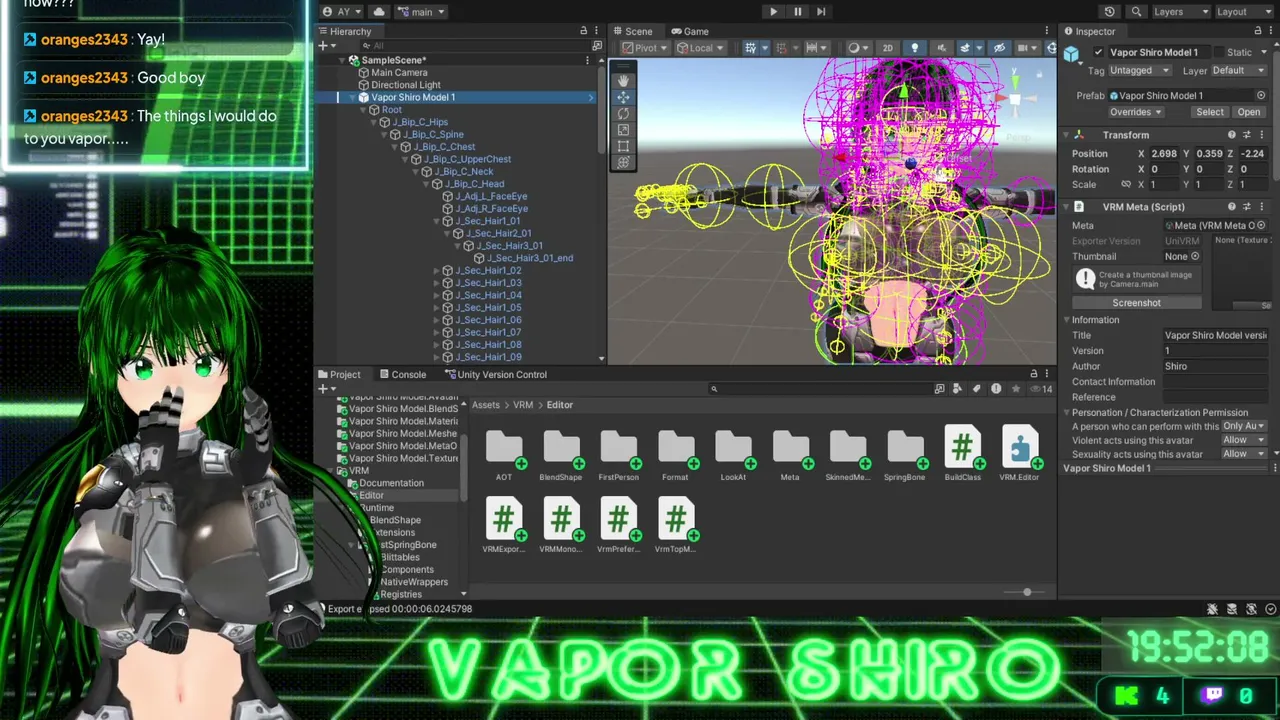Select the SpringBone folder in Project

point(905,456)
